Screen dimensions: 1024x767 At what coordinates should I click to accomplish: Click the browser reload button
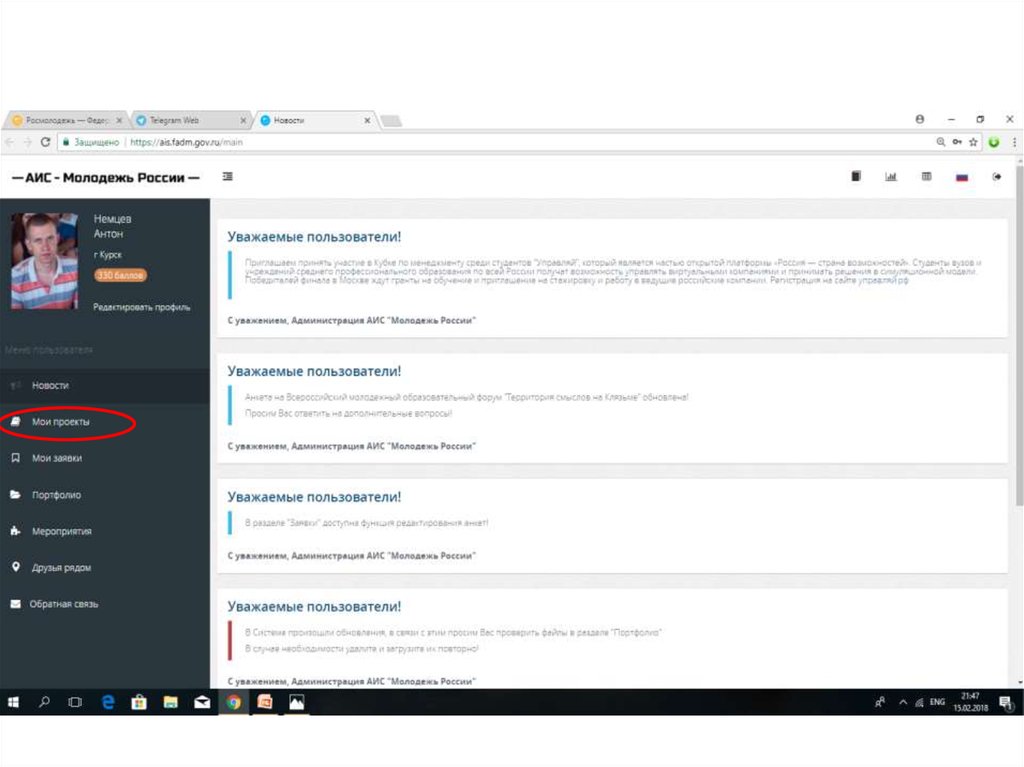pyautogui.click(x=45, y=142)
